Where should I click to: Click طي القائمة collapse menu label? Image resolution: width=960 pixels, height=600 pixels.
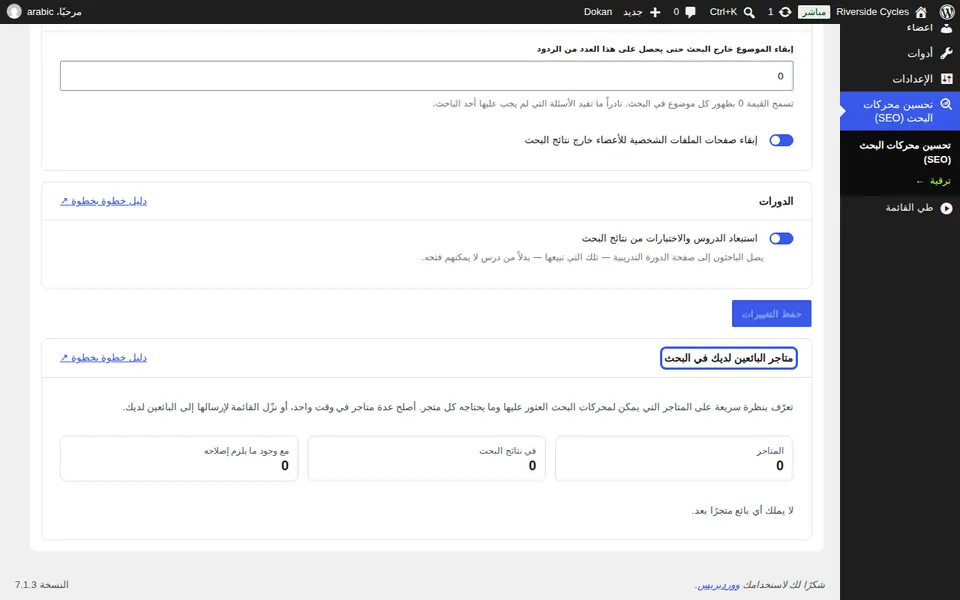909,208
